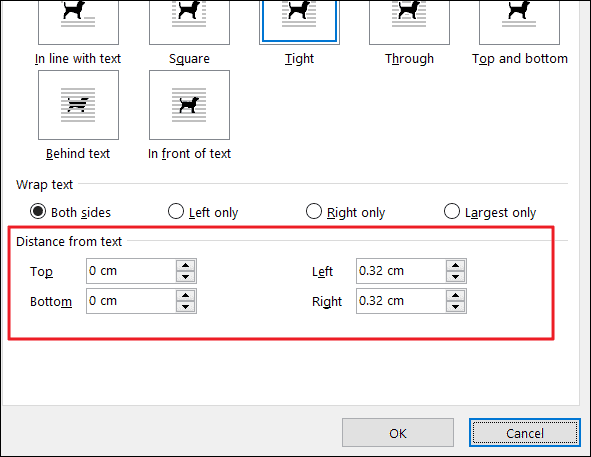The image size is (591, 457).
Task: Select the Through wrapping style icon
Action: (x=409, y=22)
